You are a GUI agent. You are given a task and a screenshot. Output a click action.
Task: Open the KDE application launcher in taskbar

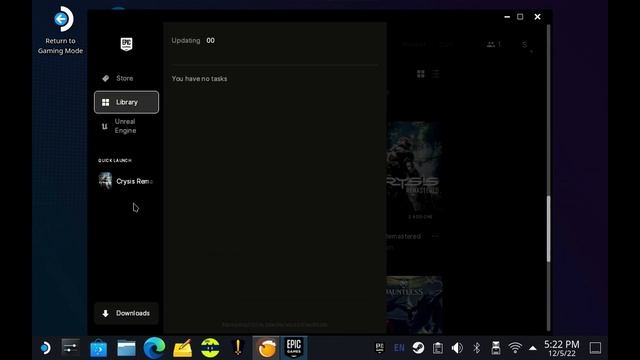point(45,348)
